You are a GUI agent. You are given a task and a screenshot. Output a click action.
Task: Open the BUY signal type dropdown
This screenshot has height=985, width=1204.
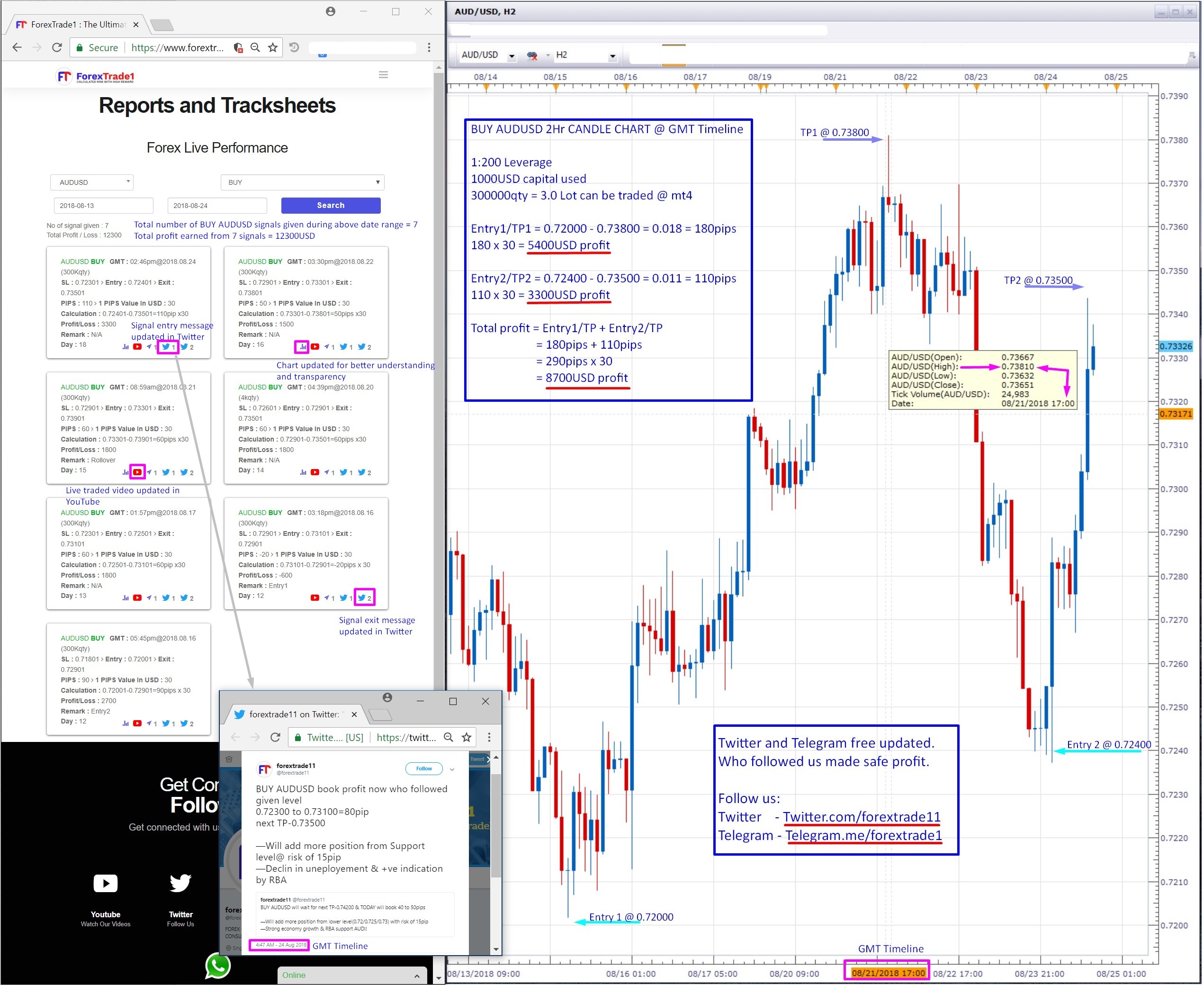[x=303, y=183]
